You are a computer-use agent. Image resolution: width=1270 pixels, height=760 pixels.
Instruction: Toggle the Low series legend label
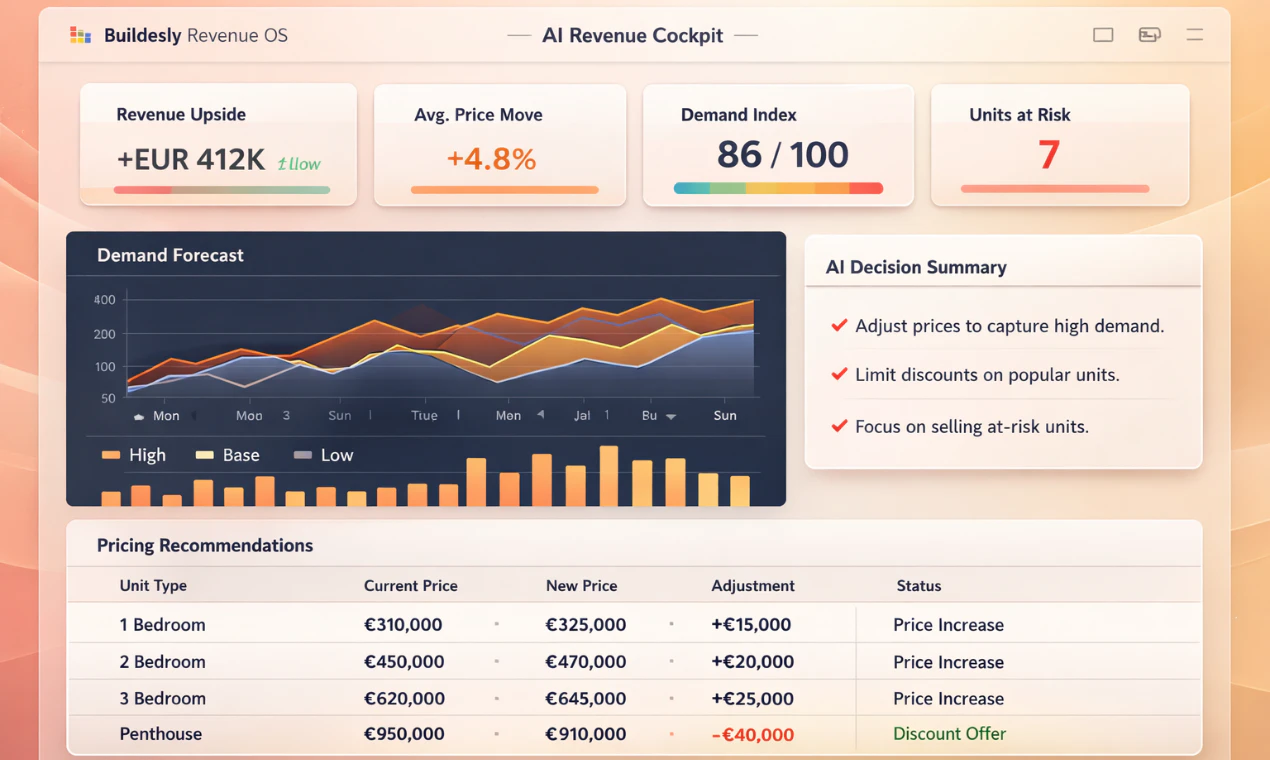[337, 455]
